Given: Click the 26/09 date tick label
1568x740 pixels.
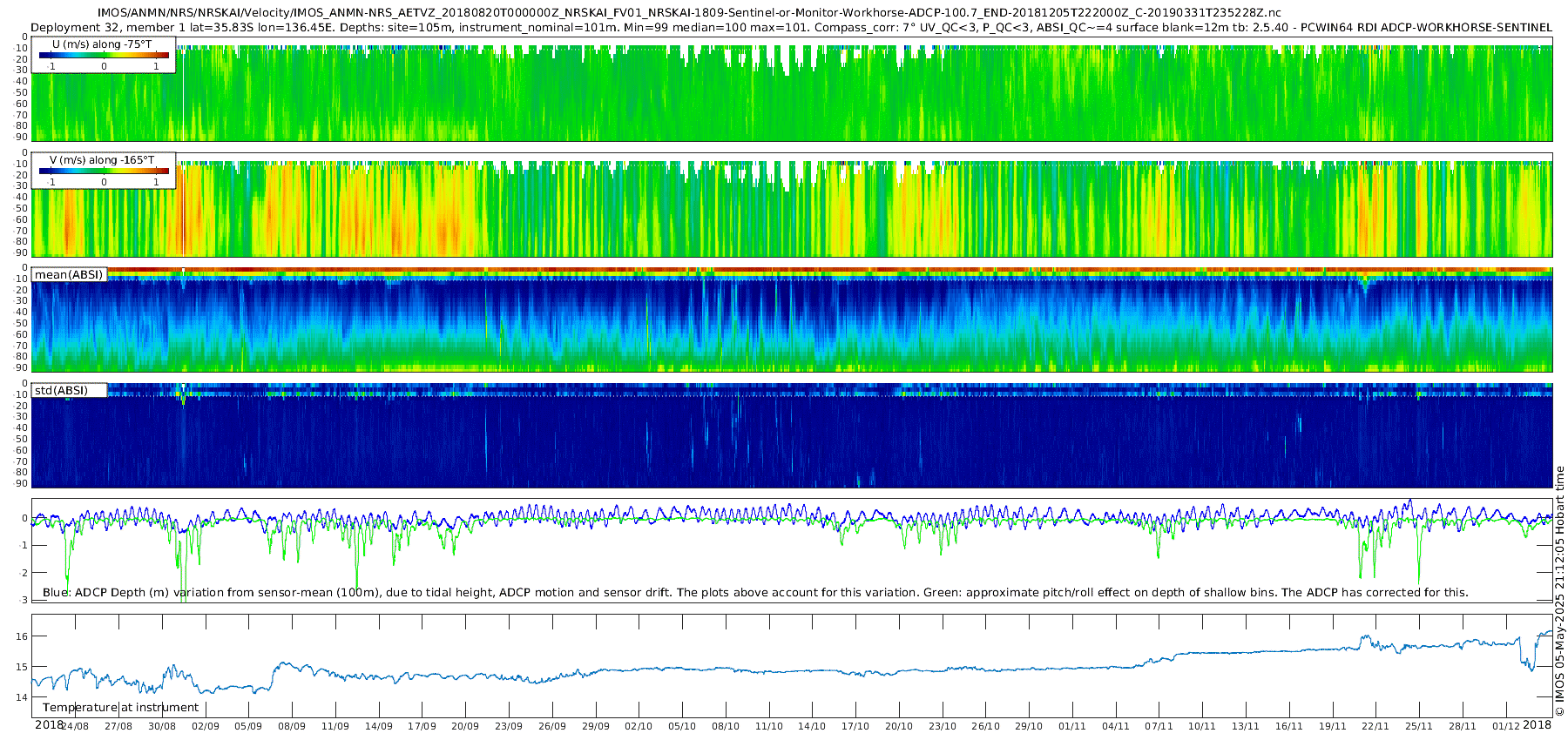Looking at the screenshot, I should tap(552, 726).
